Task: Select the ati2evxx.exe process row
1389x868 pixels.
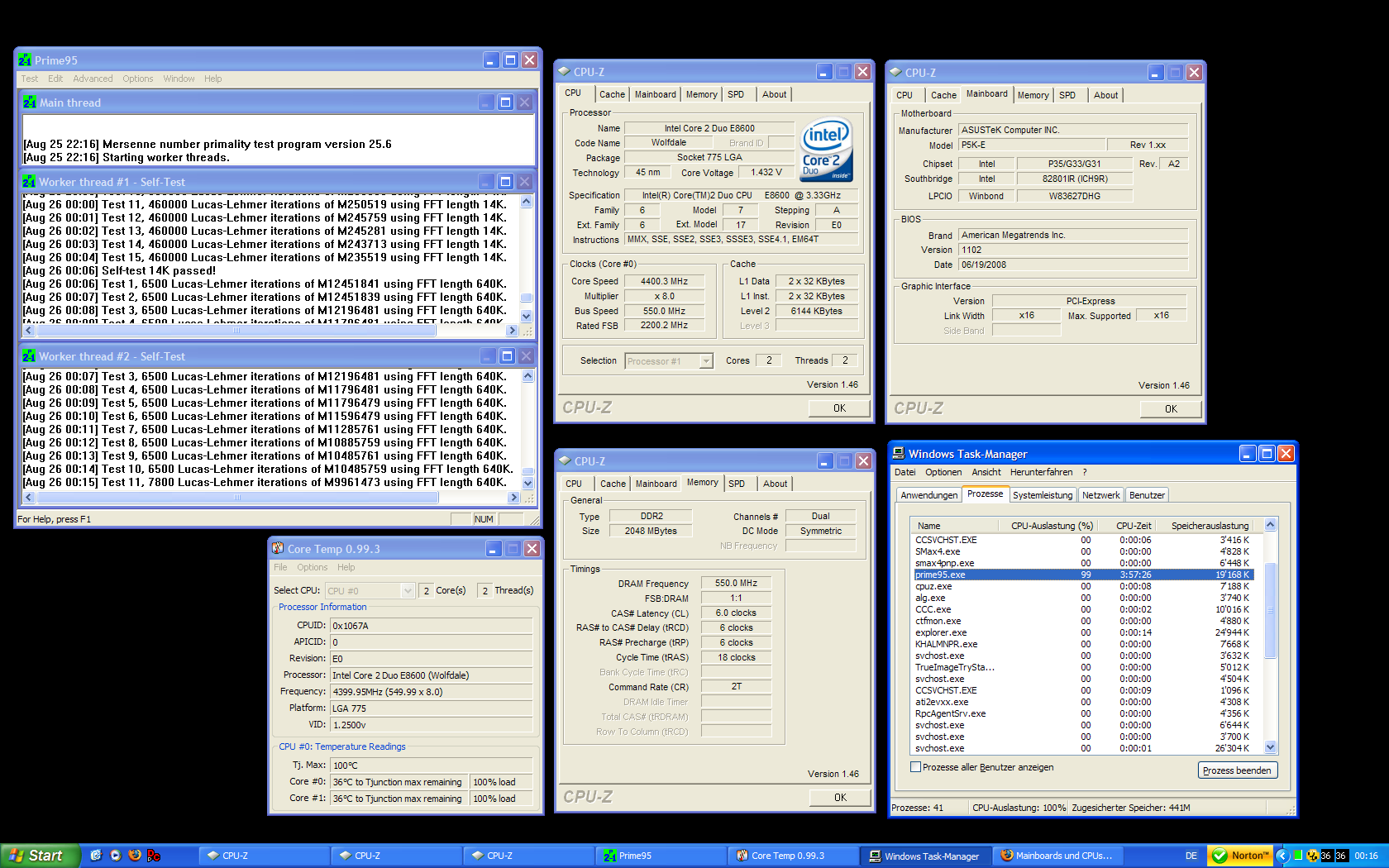Action: [x=1083, y=702]
